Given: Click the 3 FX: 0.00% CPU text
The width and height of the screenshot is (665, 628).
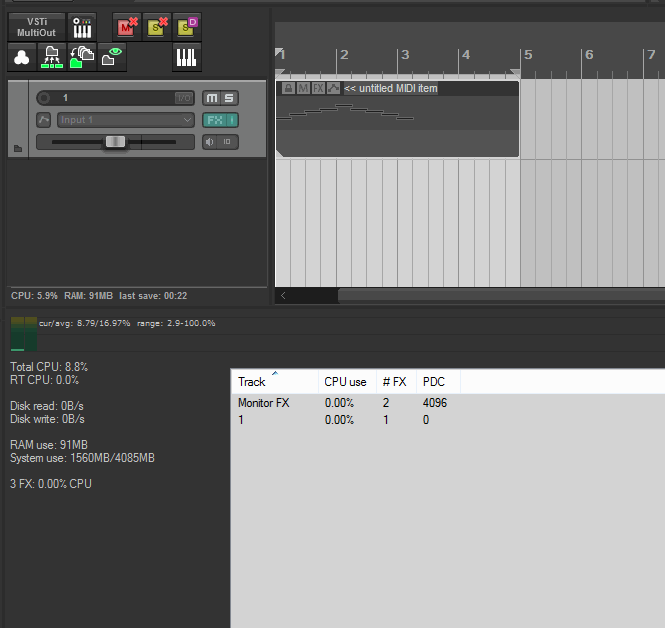Looking at the screenshot, I should click(51, 484).
